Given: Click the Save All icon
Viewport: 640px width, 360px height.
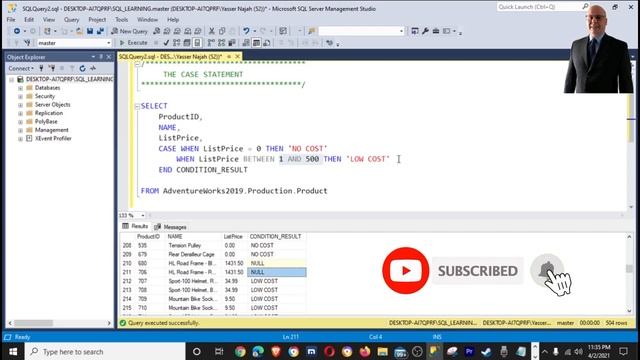Looking at the screenshot, I should [100, 31].
